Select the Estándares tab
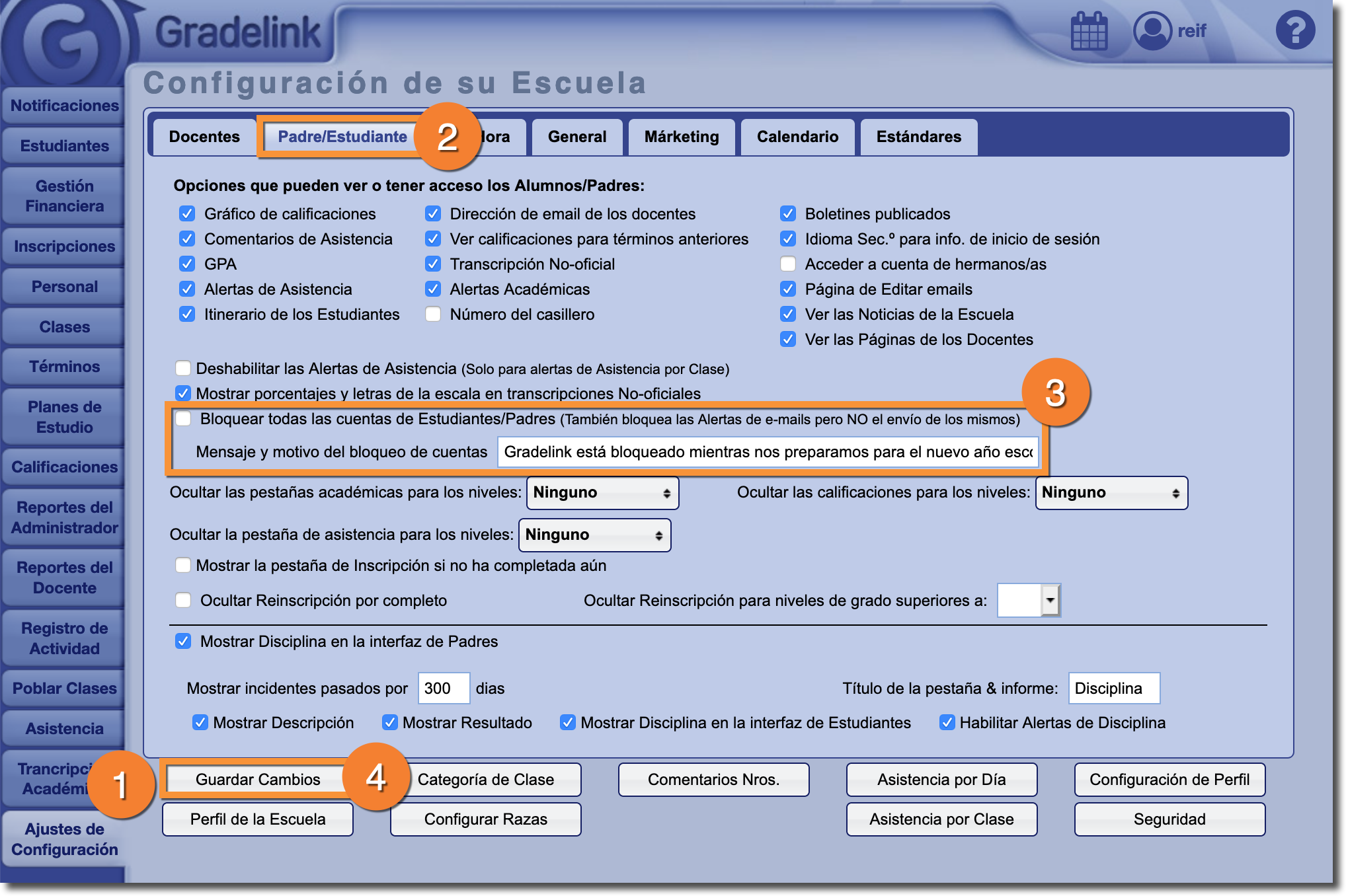Viewport: 1346px width, 896px height. pyautogui.click(x=918, y=137)
